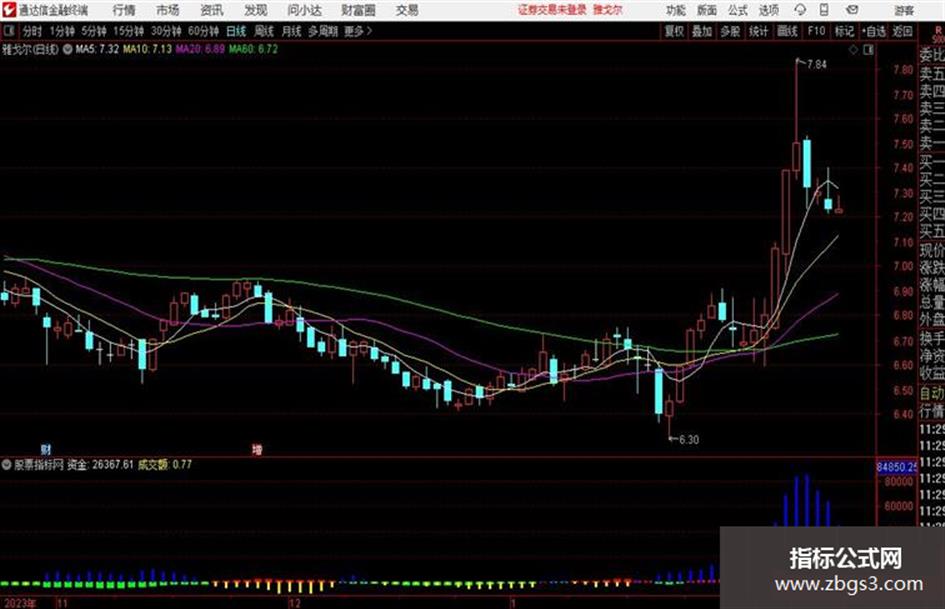This screenshot has height=609, width=945.
Task: Click the 通达信 red logo icon
Action: pyautogui.click(x=9, y=10)
